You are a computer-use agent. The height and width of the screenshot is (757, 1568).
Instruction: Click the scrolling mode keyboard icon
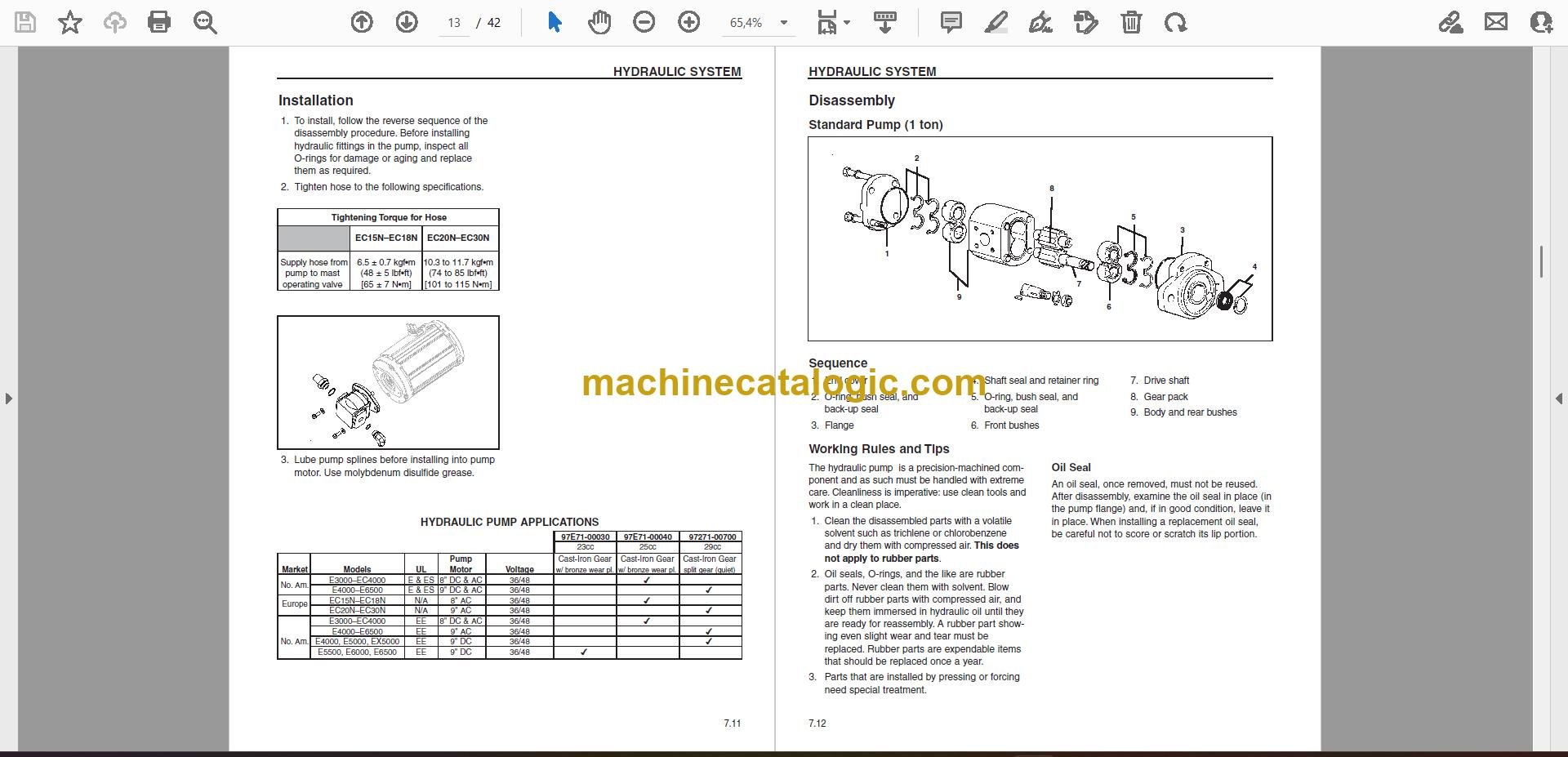[x=885, y=22]
